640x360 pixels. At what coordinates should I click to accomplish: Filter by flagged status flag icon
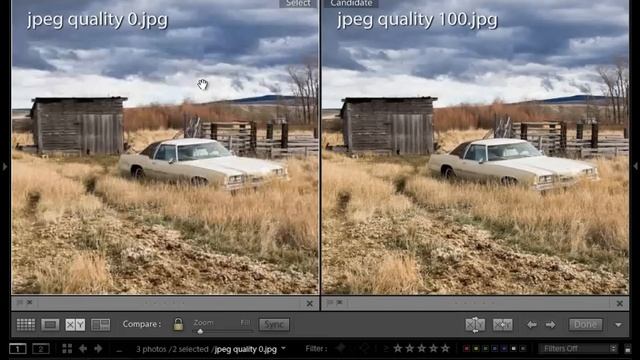(340, 348)
